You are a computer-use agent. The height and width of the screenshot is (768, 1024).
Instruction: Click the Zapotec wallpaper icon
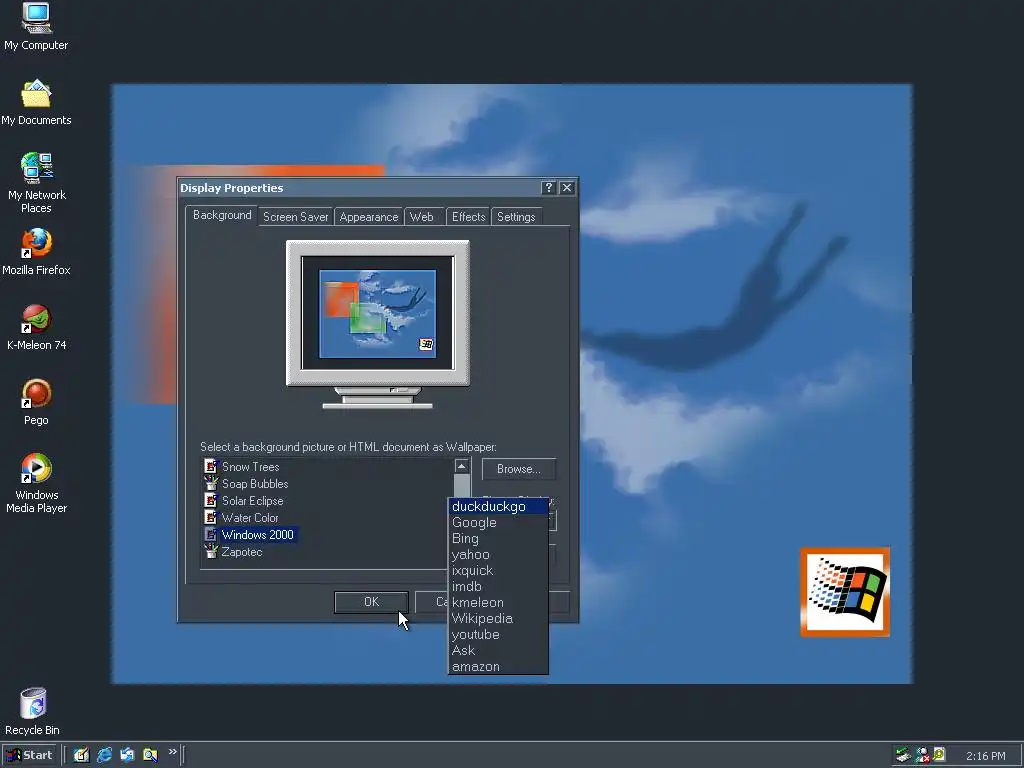(x=210, y=551)
